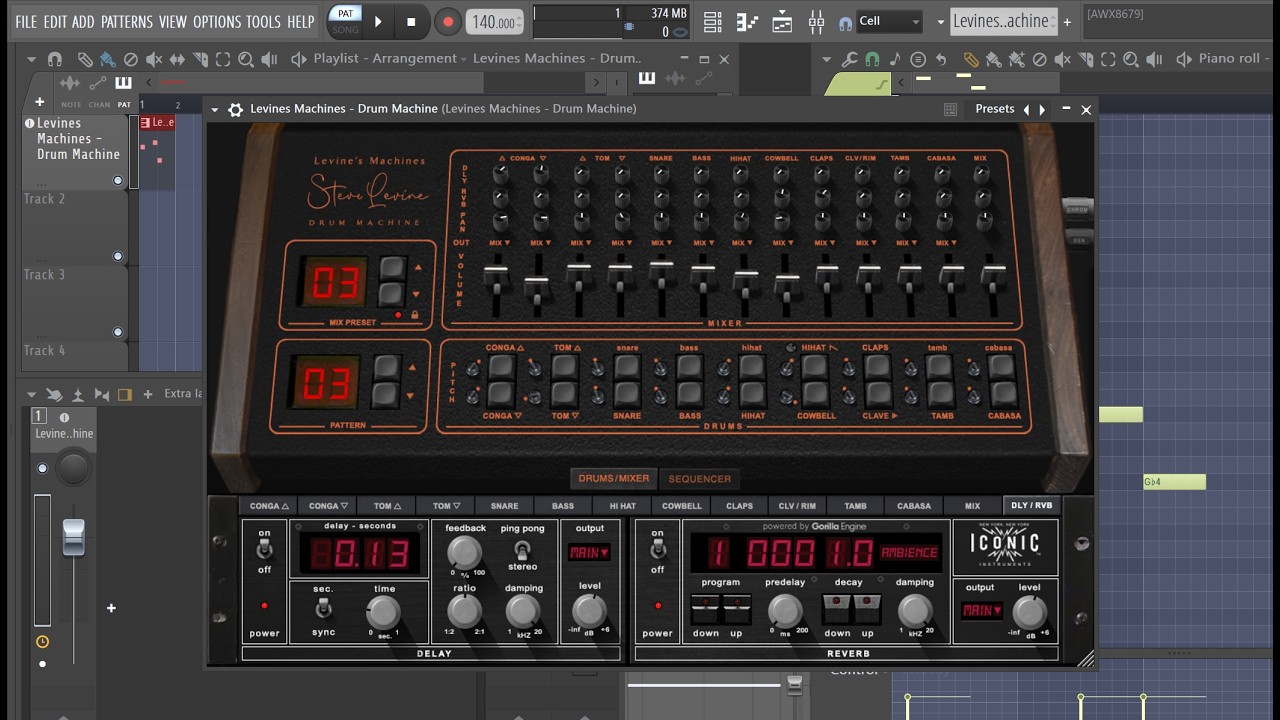Open delay output MAIN dropdown
Screen dimensions: 1280x720
coord(590,552)
